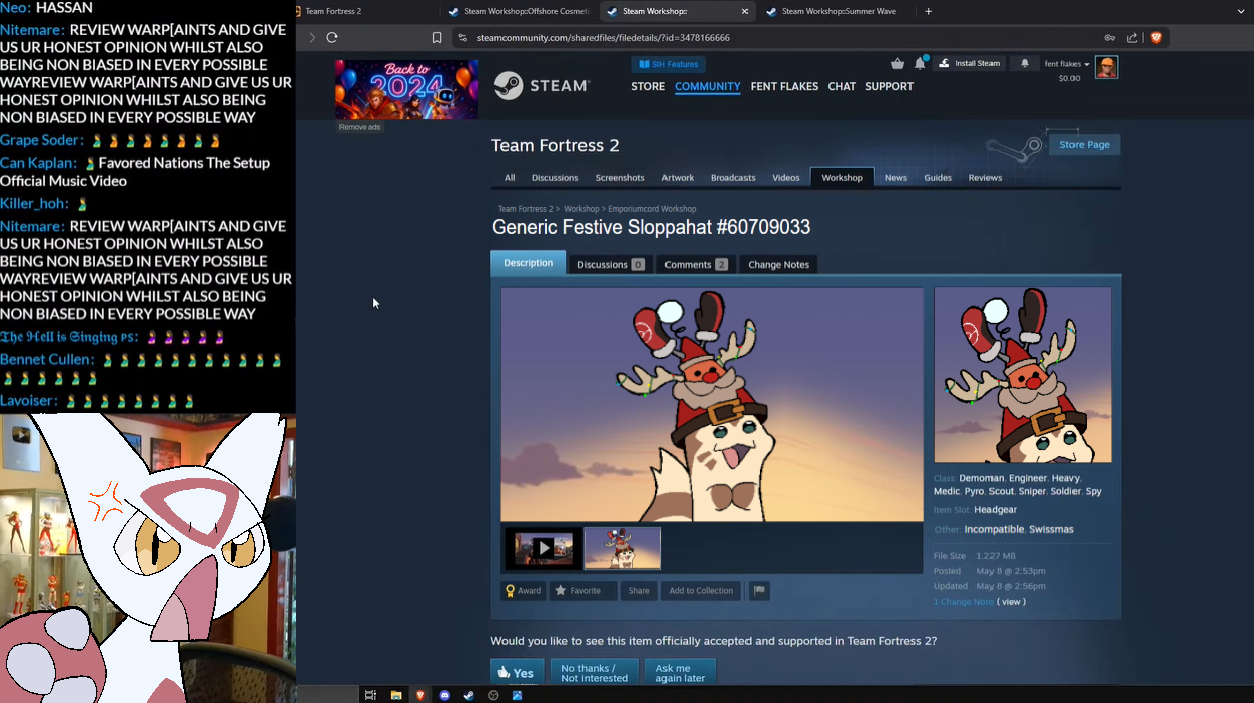Click Ask me again later
The width and height of the screenshot is (1254, 703).
pos(680,672)
